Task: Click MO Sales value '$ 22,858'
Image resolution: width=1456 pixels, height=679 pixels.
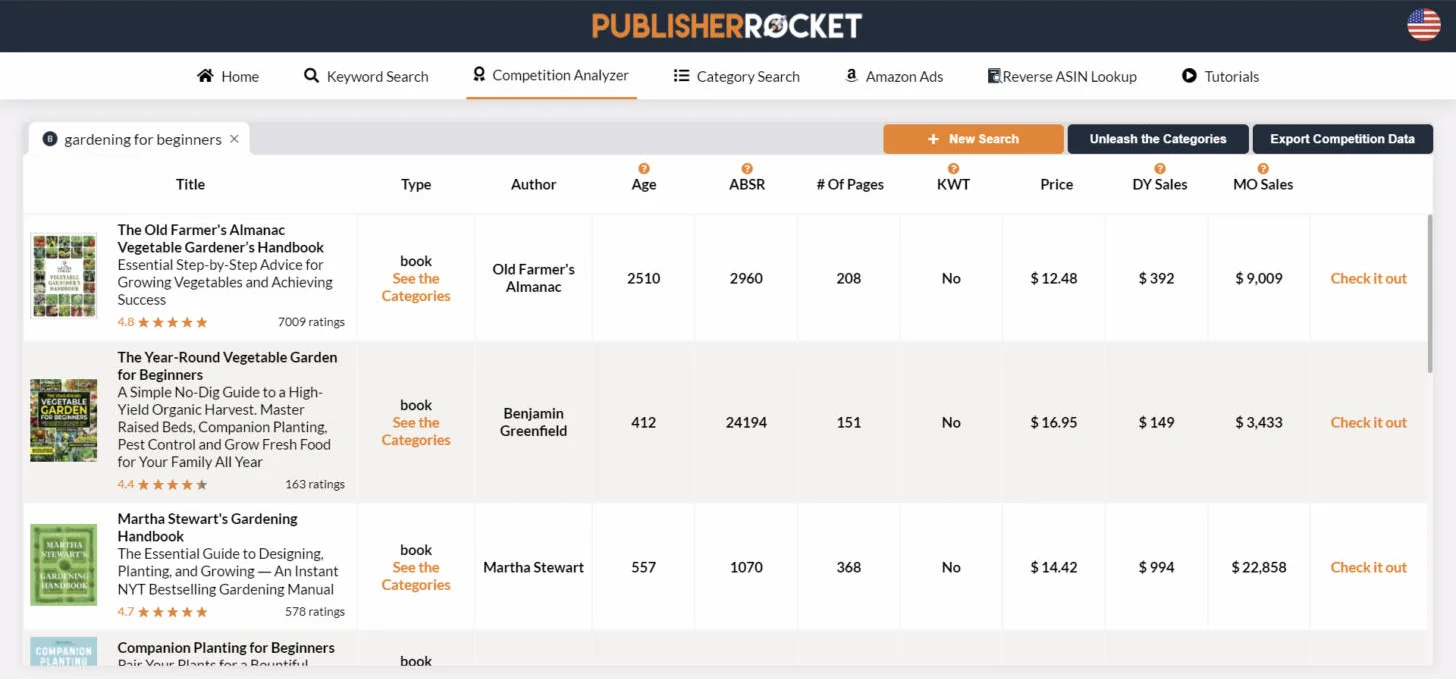Action: (1259, 567)
